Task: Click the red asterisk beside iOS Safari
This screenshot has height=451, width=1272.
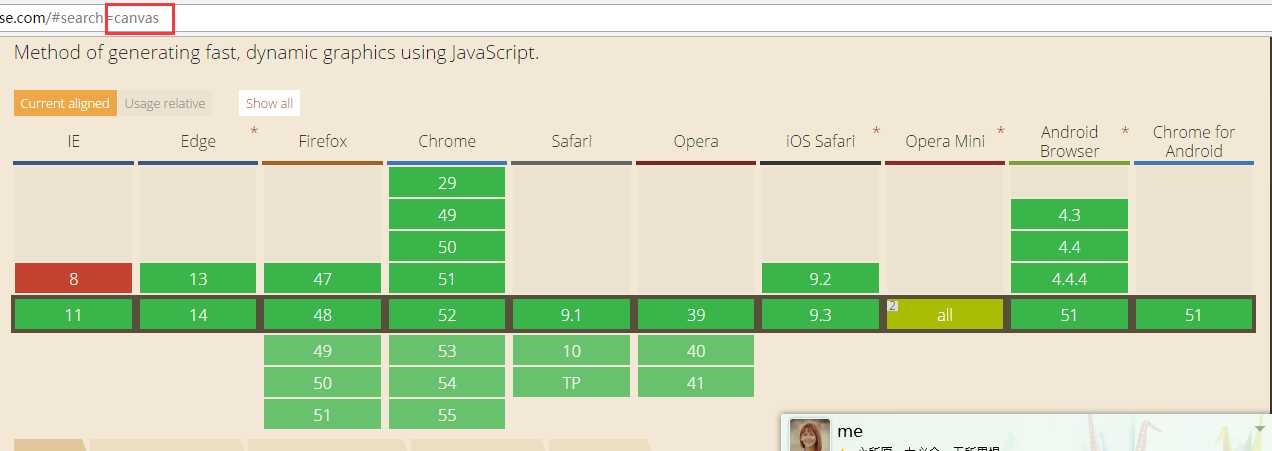Action: (876, 132)
